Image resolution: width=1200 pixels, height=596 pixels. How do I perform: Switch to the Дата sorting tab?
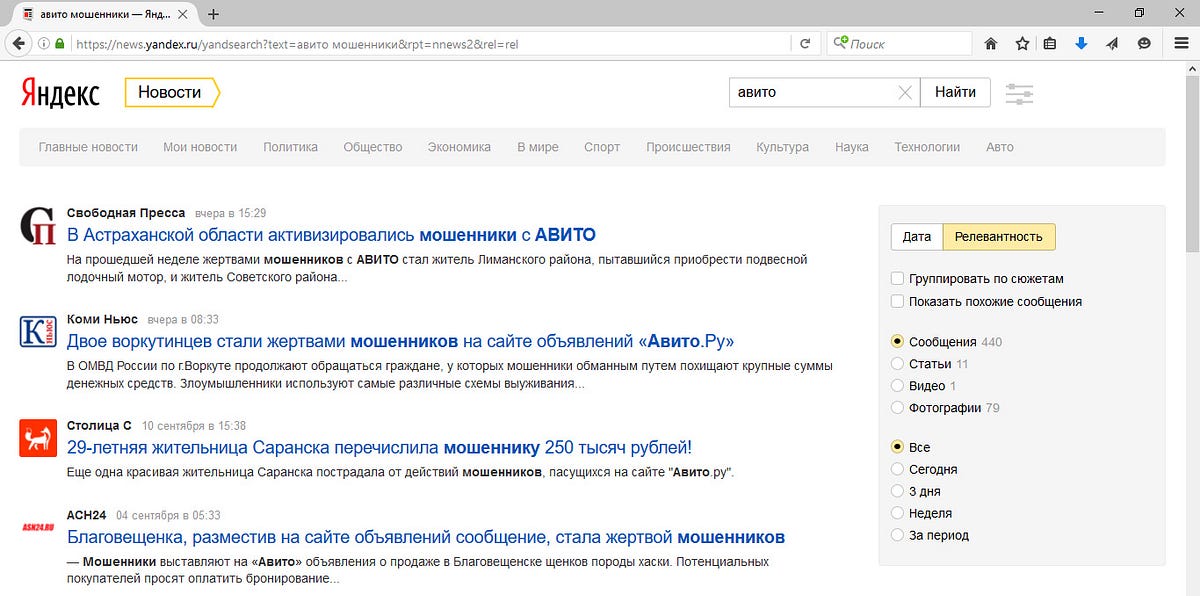pyautogui.click(x=916, y=236)
